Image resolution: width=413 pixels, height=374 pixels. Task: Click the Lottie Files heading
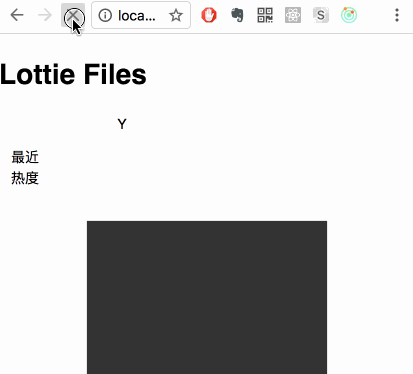tap(73, 74)
